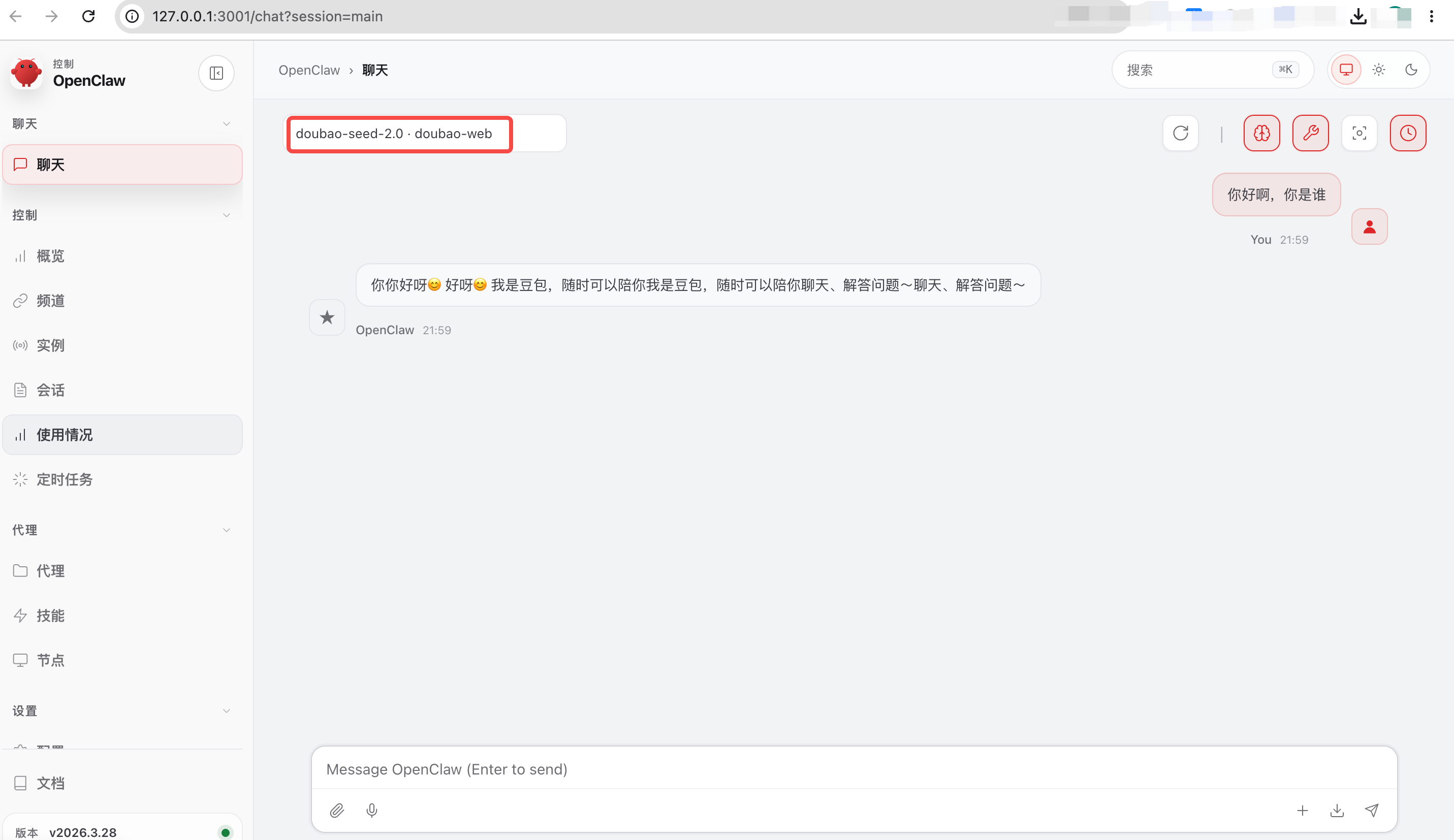The width and height of the screenshot is (1454, 840).
Task: Click the user message 你好啊，你是谁
Action: tap(1276, 195)
